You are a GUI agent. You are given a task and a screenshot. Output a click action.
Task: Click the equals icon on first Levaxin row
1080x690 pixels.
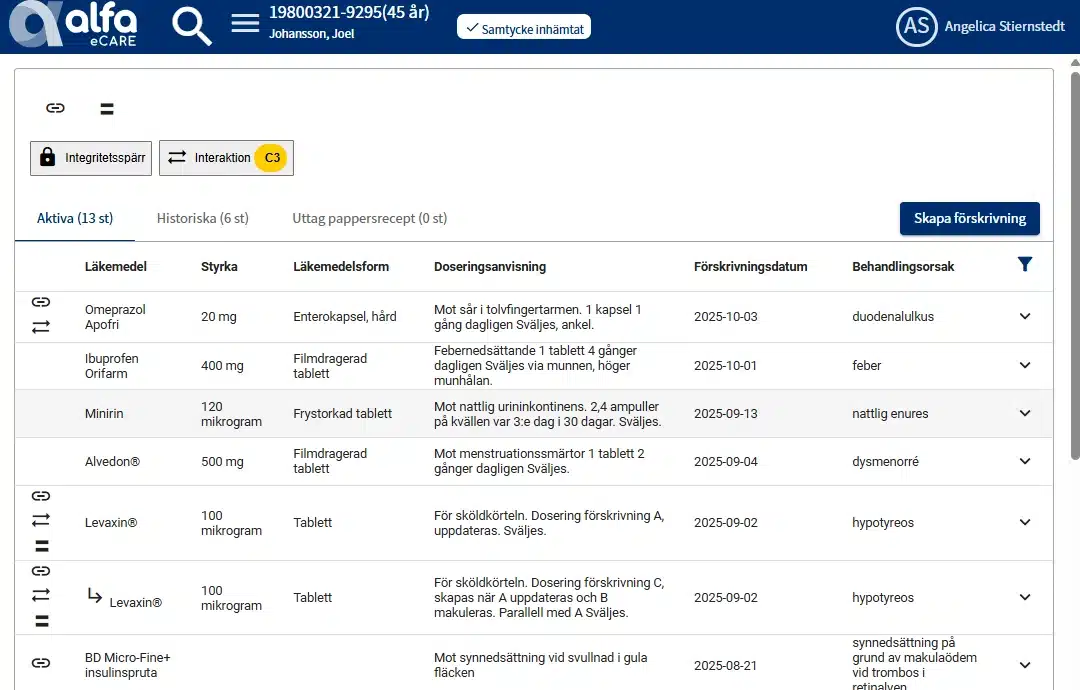point(41,546)
